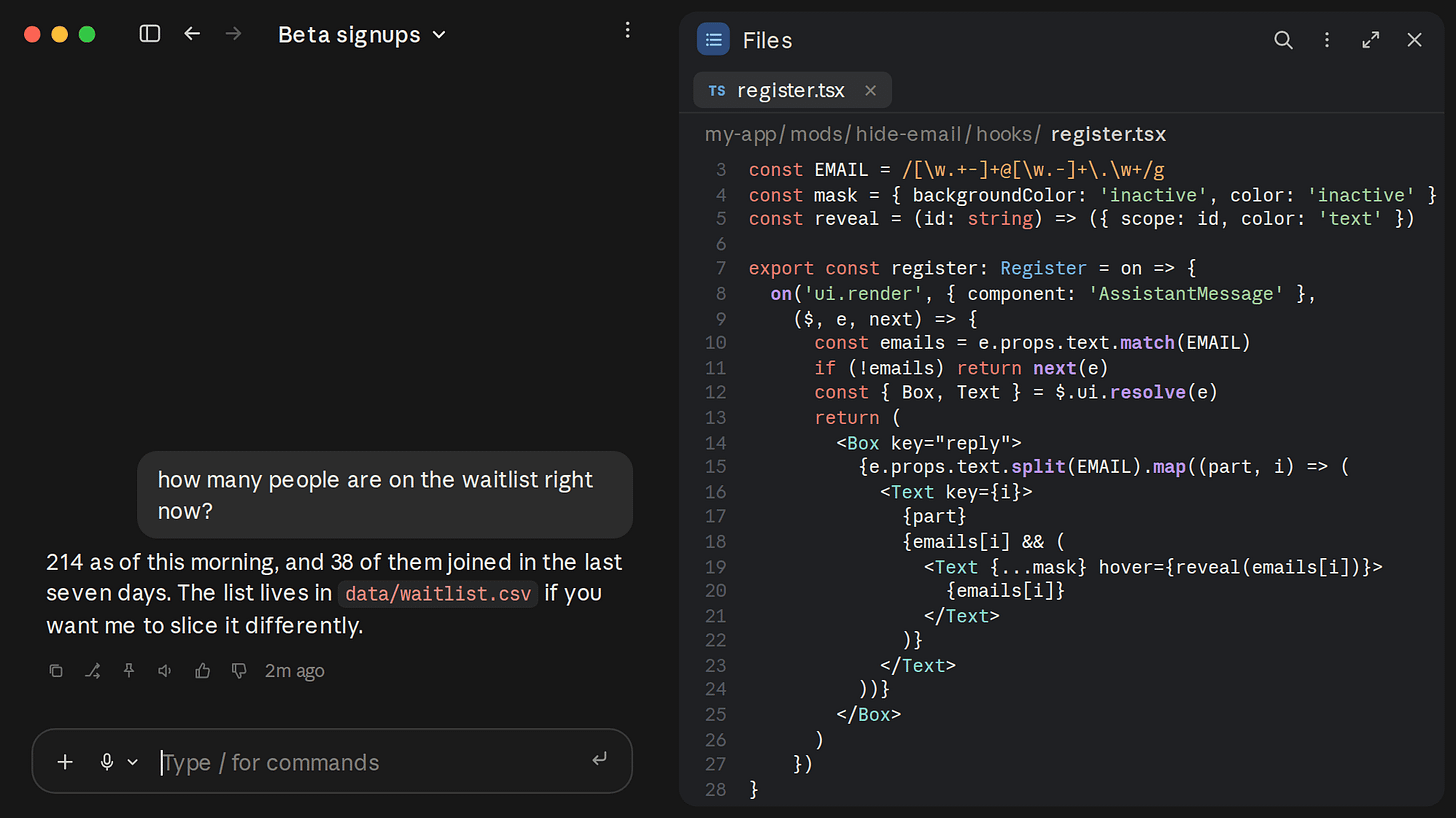This screenshot has height=818, width=1456.
Task: Click the macOS green fullscreen button
Action: point(87,34)
